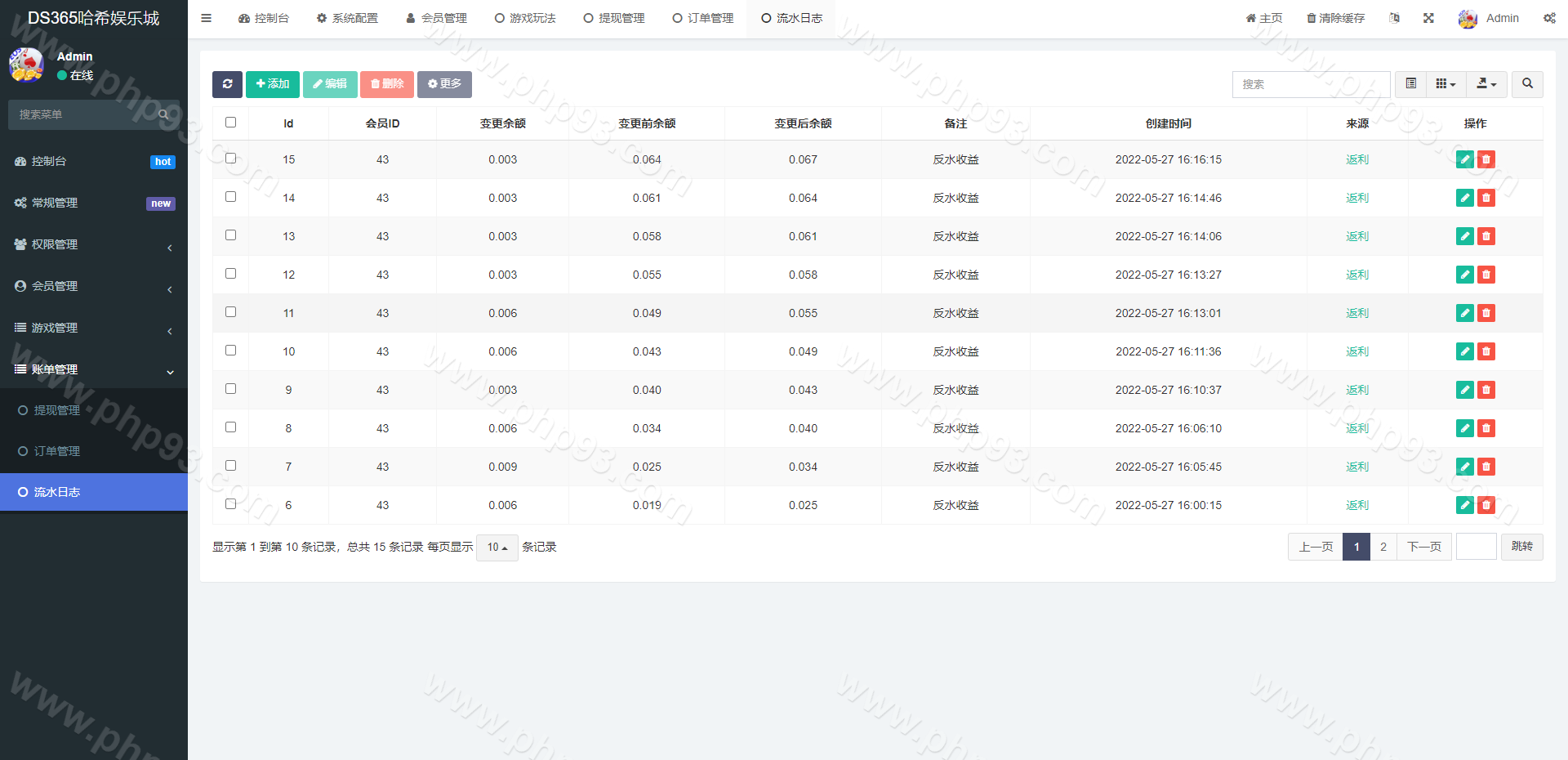
Task: Expand the 会员管理 sidebar menu
Action: click(x=94, y=286)
